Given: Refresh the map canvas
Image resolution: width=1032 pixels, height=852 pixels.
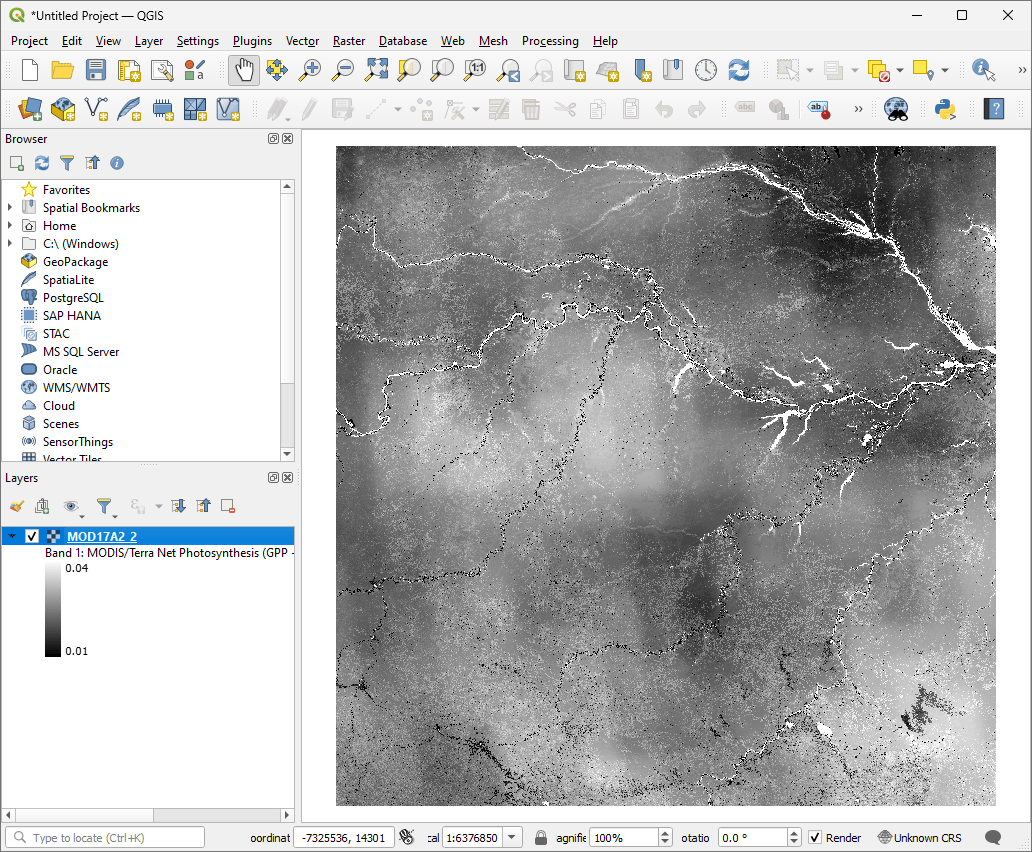Looking at the screenshot, I should pos(738,70).
